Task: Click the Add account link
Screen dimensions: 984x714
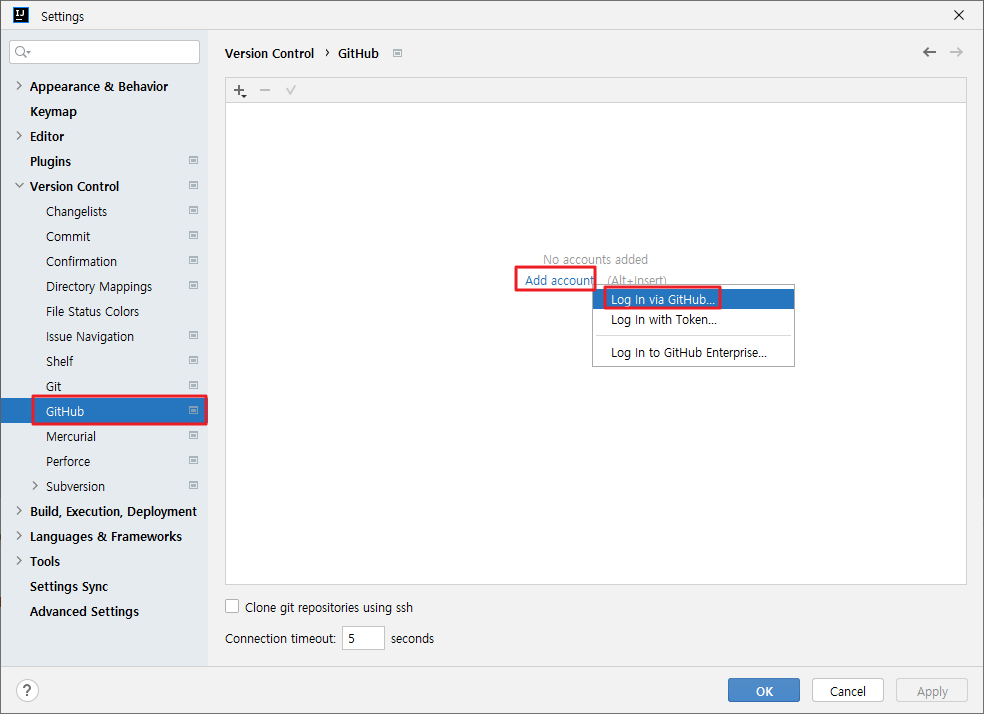Action: pyautogui.click(x=559, y=280)
